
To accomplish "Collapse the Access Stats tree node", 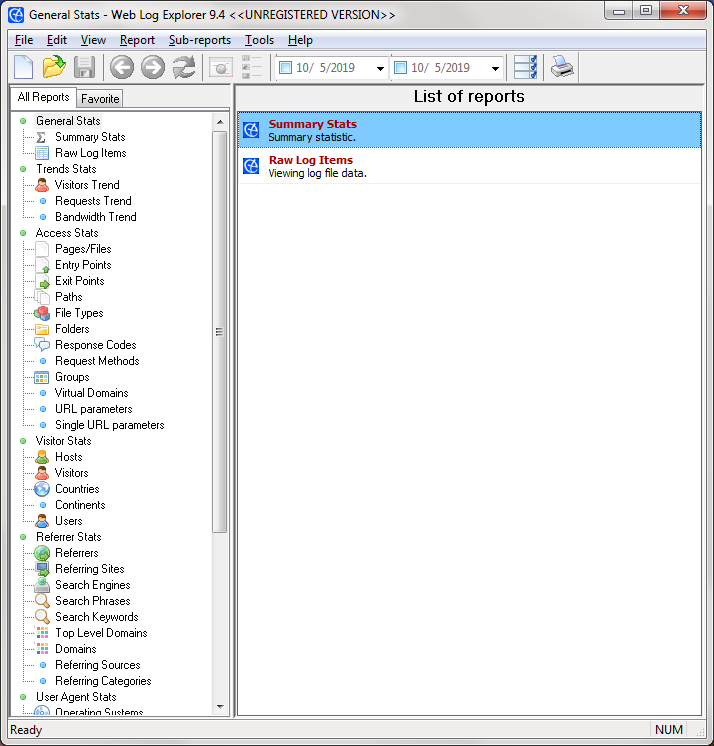I will [x=23, y=233].
